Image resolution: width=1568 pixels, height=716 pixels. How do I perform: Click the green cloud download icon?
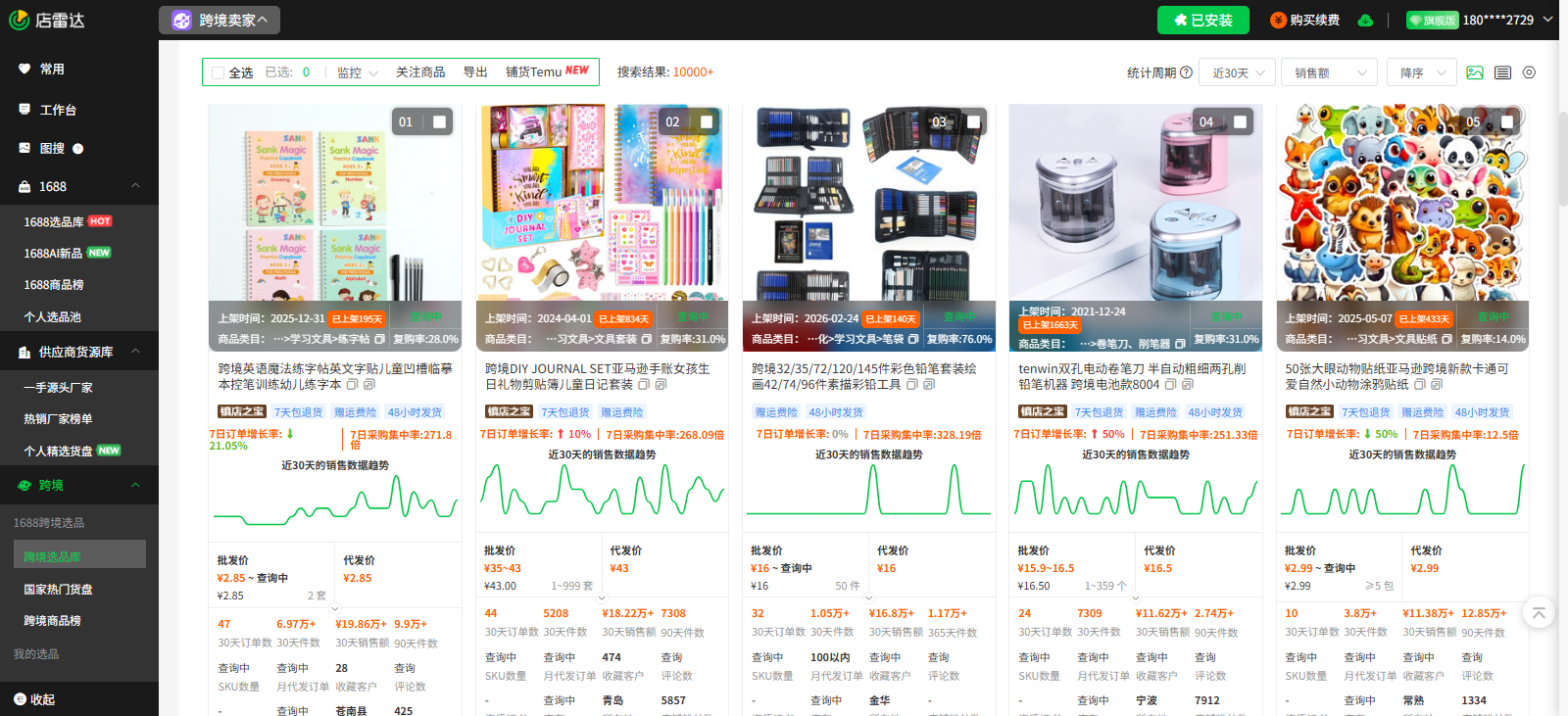[1365, 20]
